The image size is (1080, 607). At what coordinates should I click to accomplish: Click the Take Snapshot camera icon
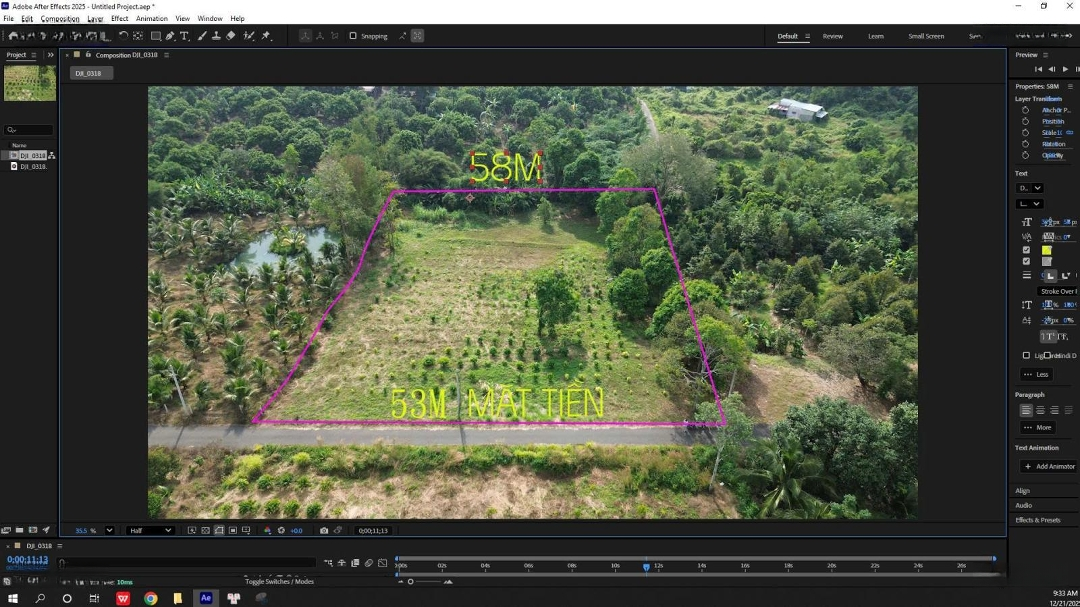(x=323, y=530)
